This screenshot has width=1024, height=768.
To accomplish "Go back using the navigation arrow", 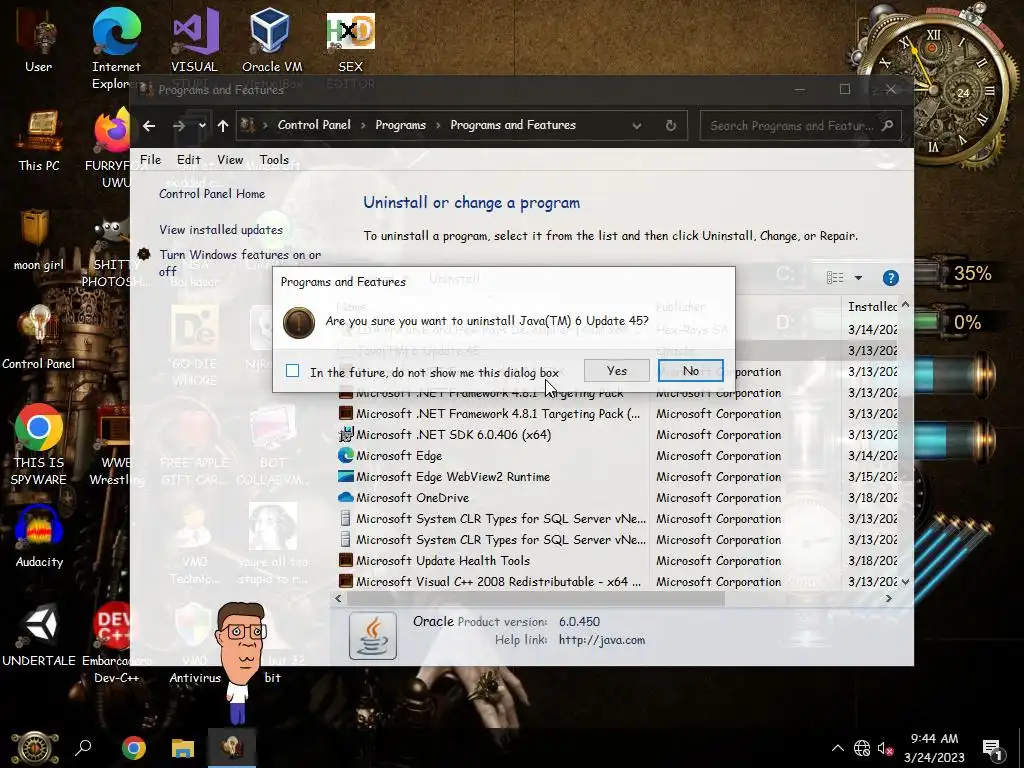I will [149, 125].
